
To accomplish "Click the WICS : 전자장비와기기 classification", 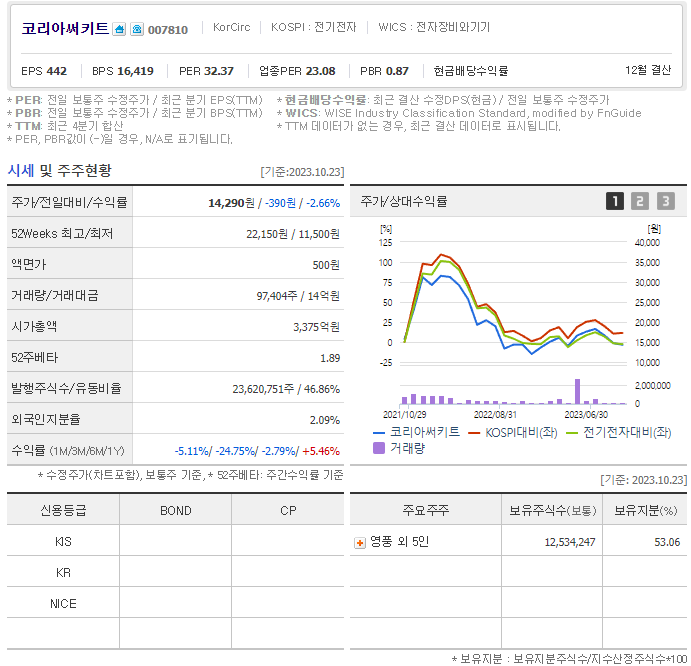I will [x=434, y=27].
